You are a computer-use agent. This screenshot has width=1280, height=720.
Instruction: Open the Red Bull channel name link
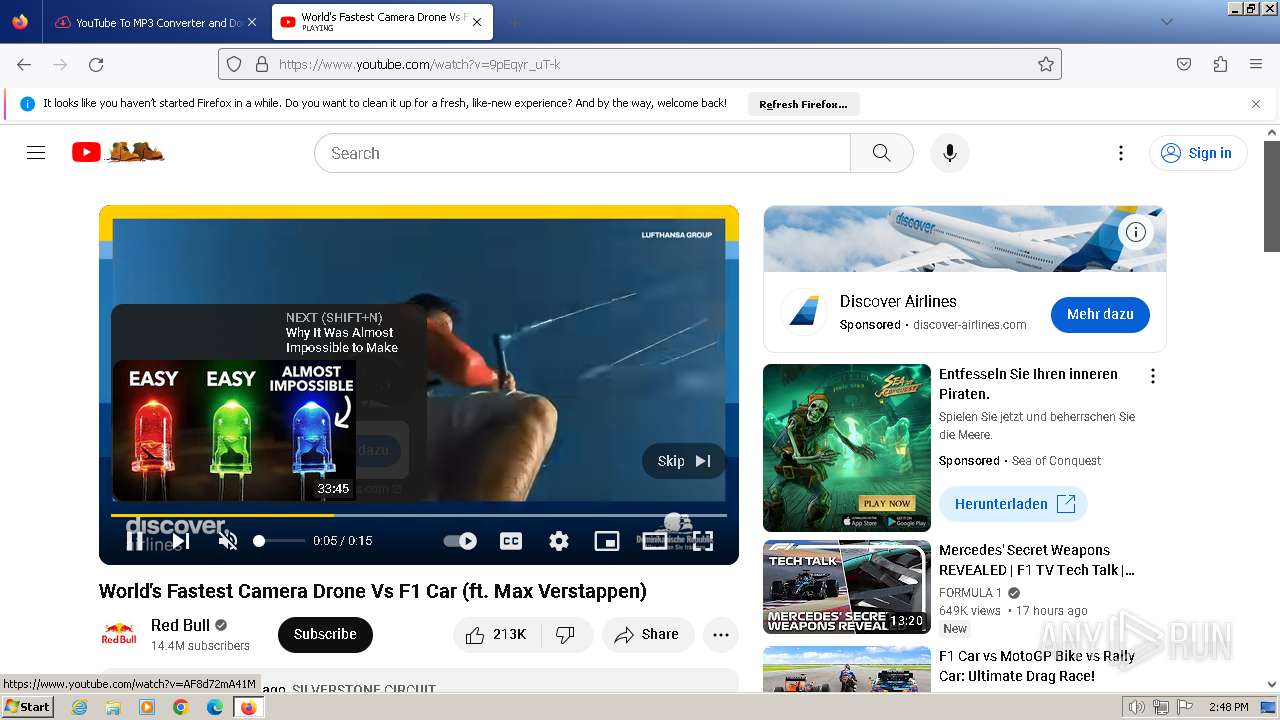coord(180,625)
